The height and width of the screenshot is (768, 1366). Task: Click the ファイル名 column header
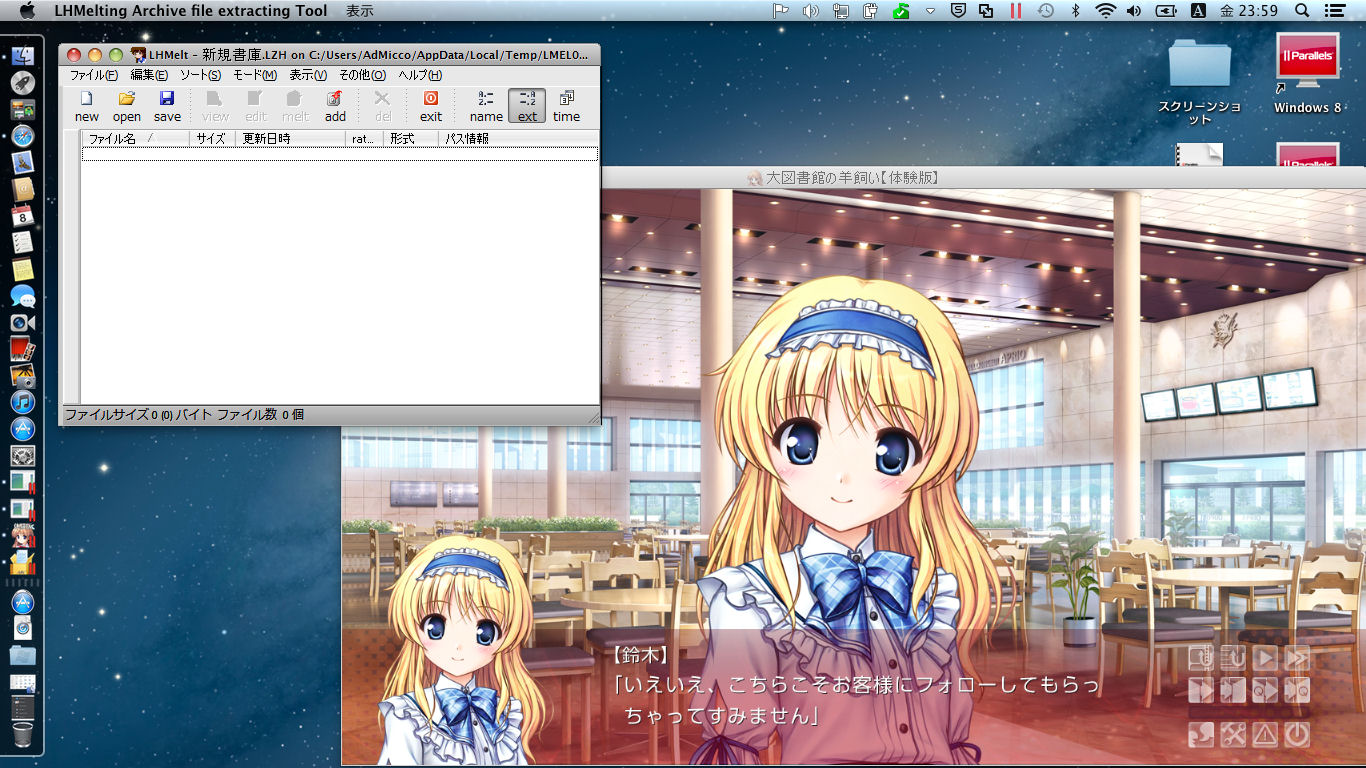(x=135, y=139)
